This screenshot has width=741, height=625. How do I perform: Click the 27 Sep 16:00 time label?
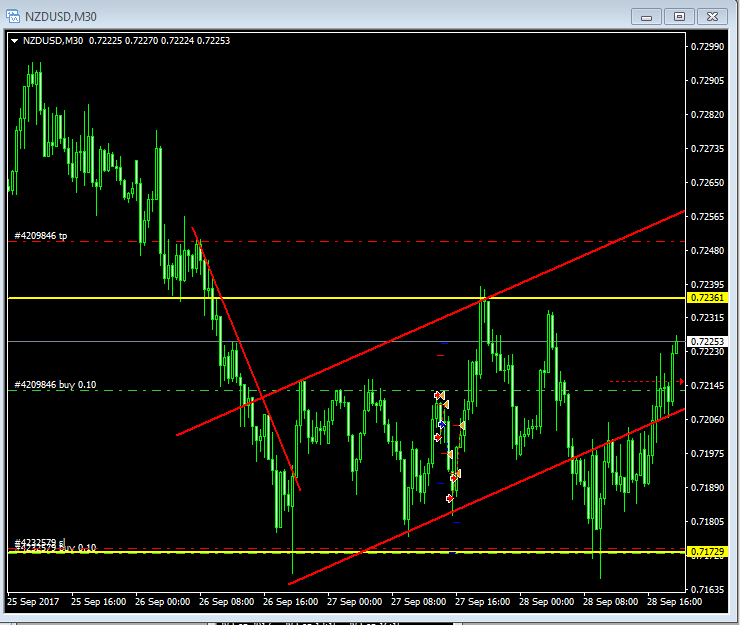[x=483, y=602]
